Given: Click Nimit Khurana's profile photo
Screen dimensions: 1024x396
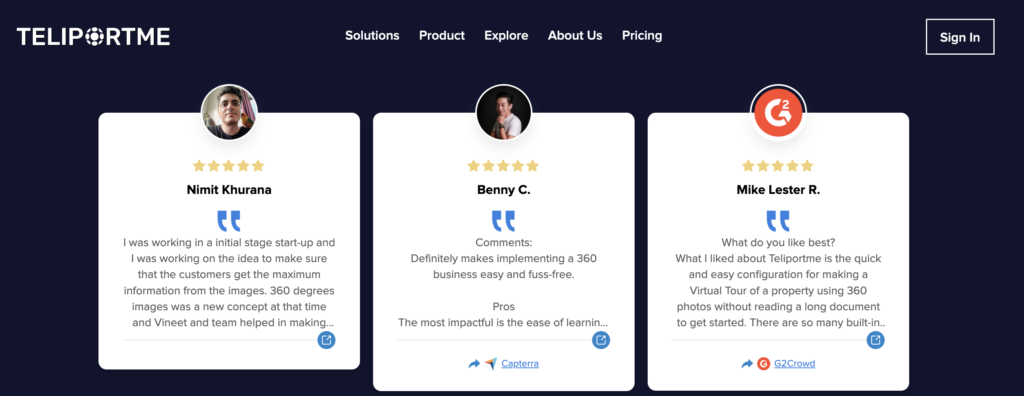Looking at the screenshot, I should click(x=229, y=112).
